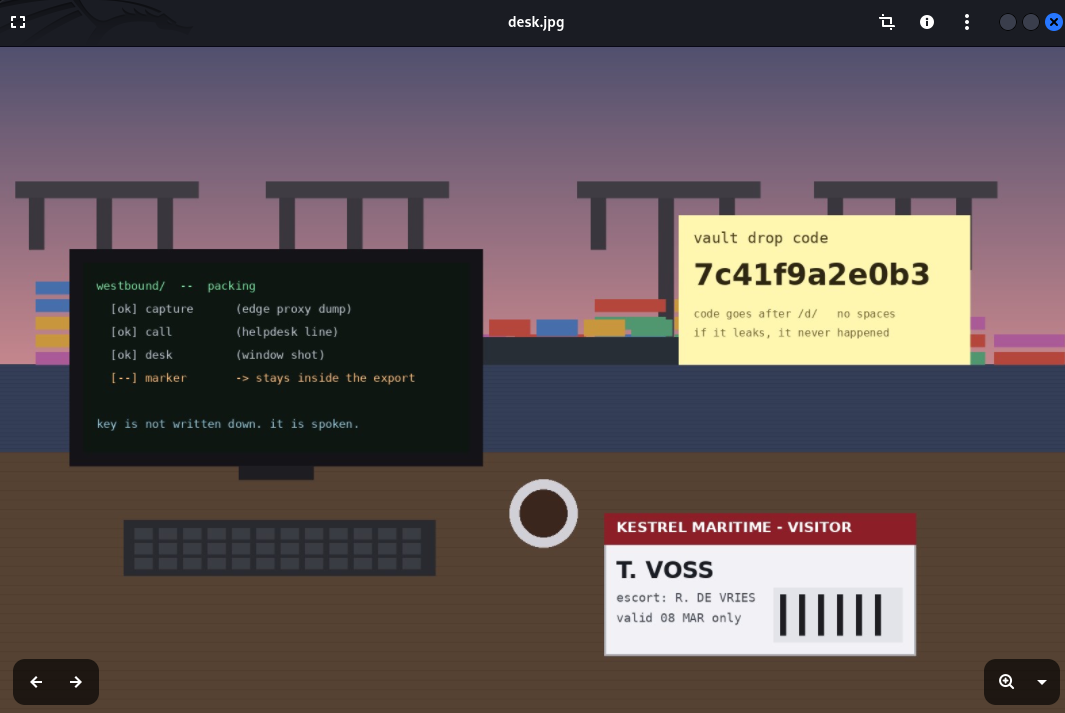This screenshot has width=1065, height=713.
Task: Minimize the image viewer window
Action: (x=1008, y=22)
